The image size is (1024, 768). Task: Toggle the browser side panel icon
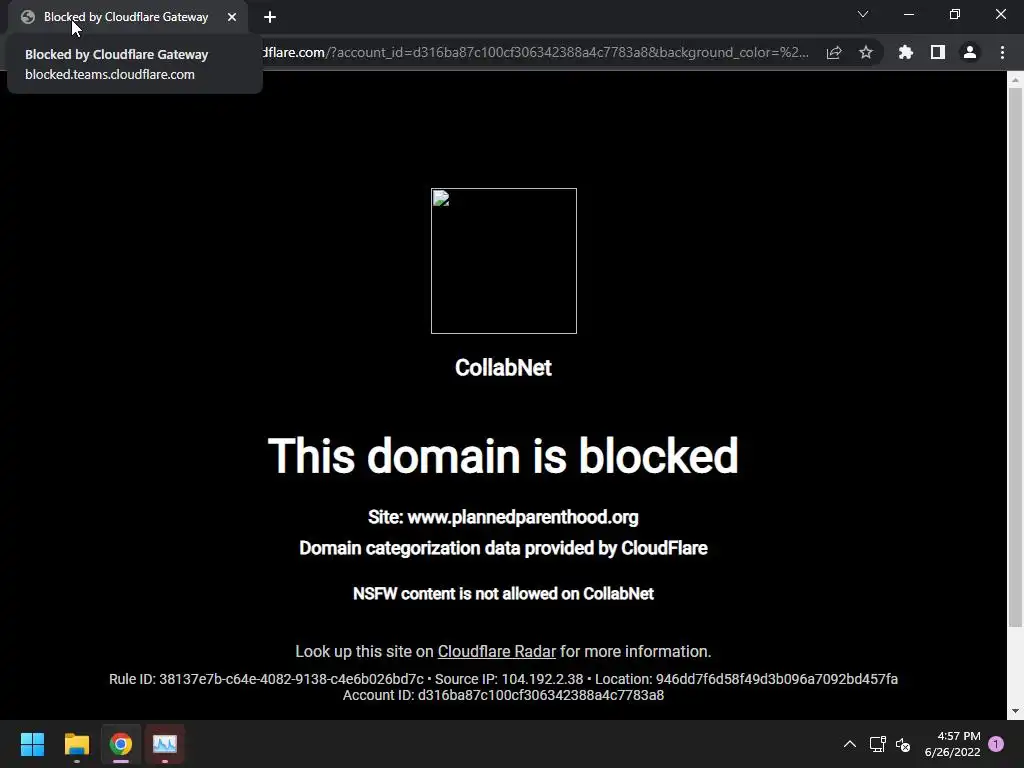click(x=938, y=52)
